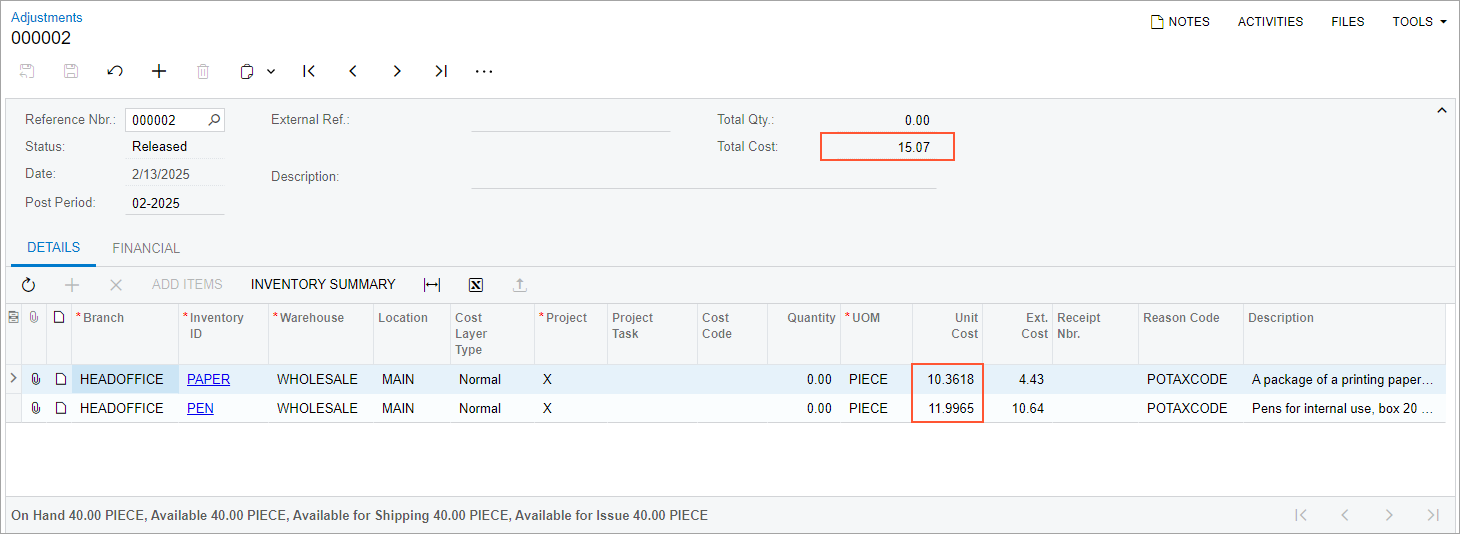Navigate to the next record
Screen dimensions: 1460x534
397,71
